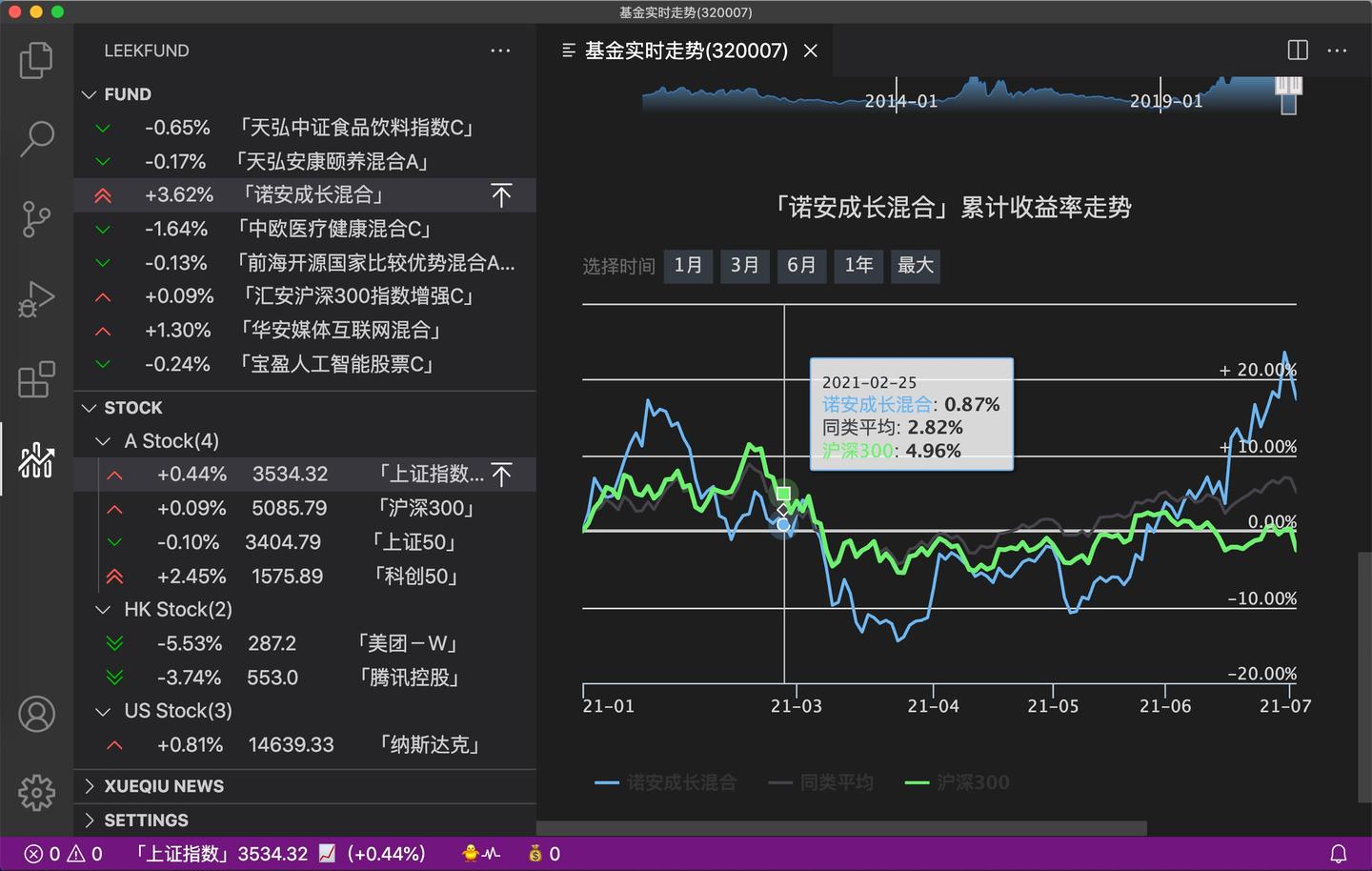Screen dimensions: 1372x871
Task: Select the 天弘中证食品饮料指数C fund row
Action: pos(305,128)
